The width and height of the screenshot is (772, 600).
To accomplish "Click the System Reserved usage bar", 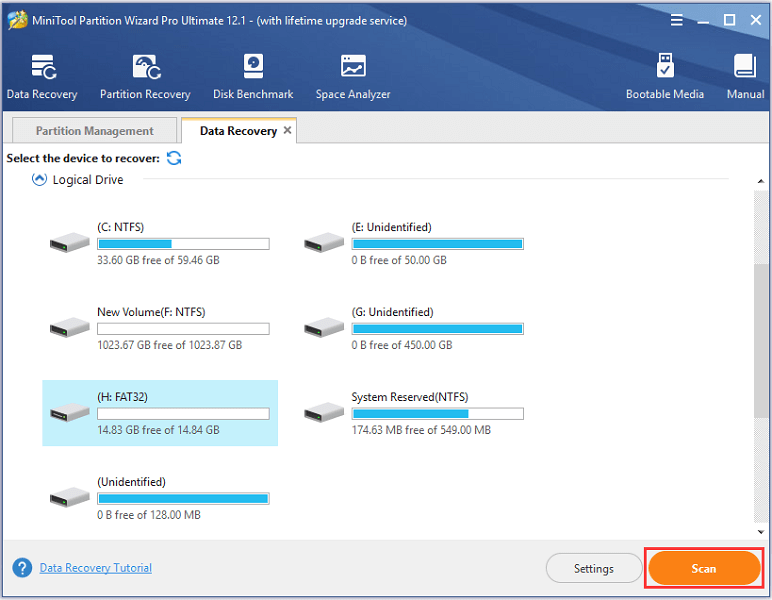I will point(438,413).
